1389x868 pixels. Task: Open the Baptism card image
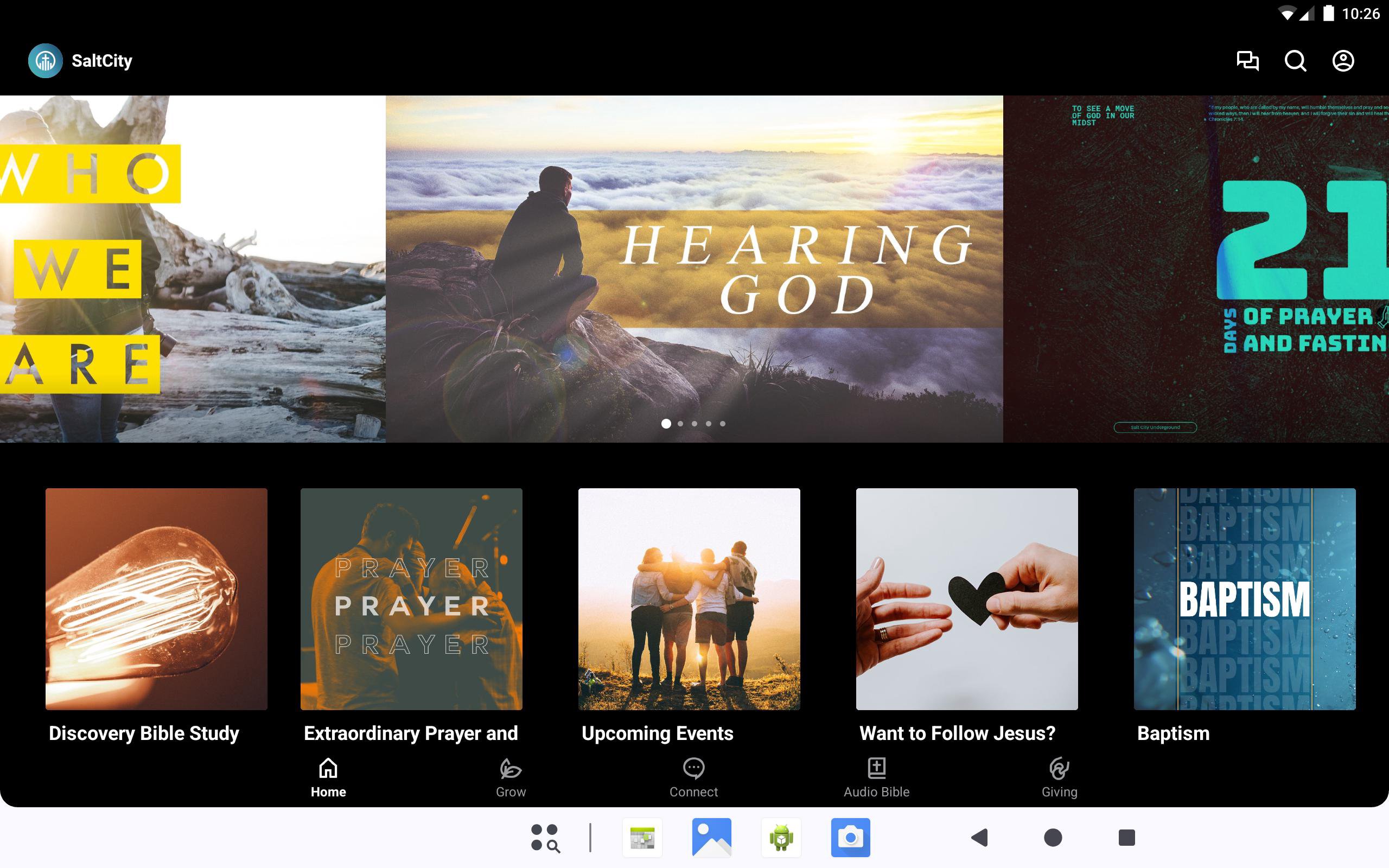(x=1244, y=599)
